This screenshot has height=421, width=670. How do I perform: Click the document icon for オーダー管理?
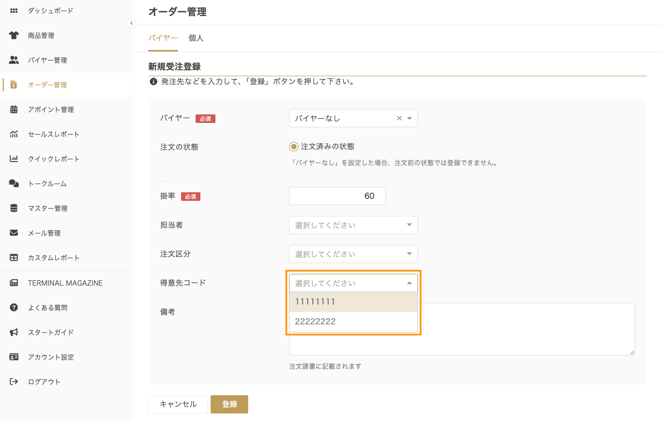click(x=14, y=85)
